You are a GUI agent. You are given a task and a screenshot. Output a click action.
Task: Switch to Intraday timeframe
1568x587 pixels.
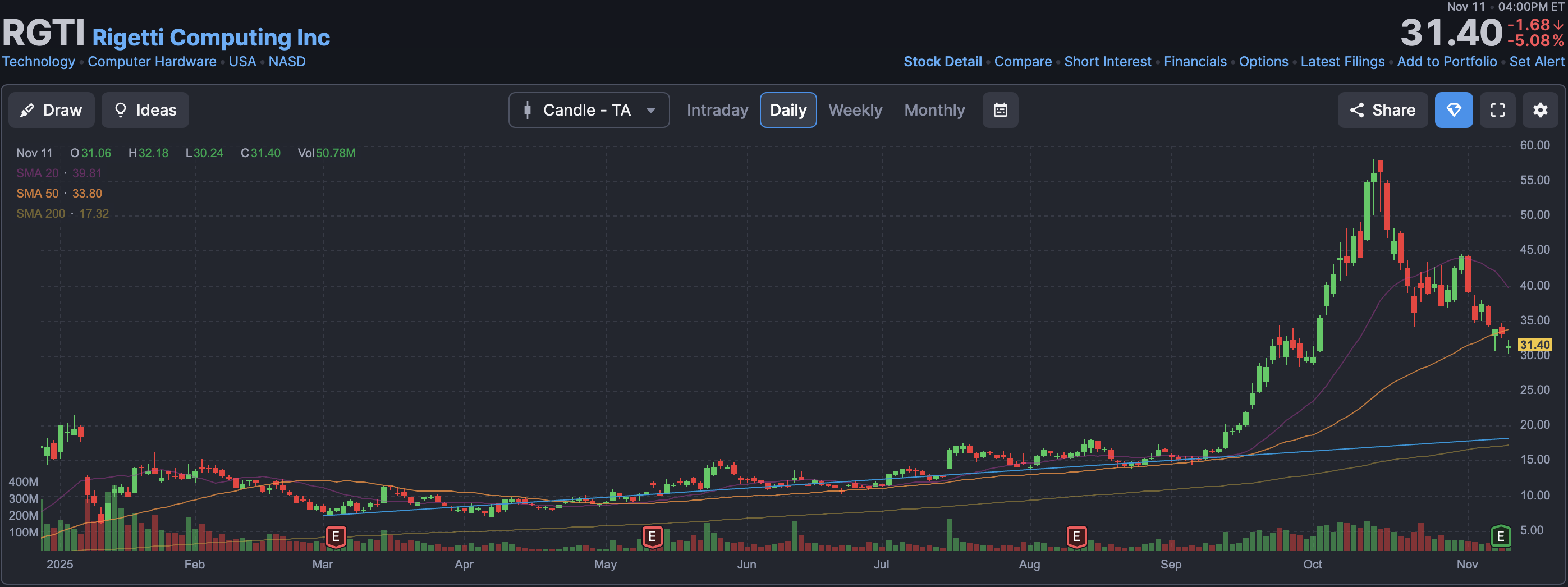(x=717, y=110)
